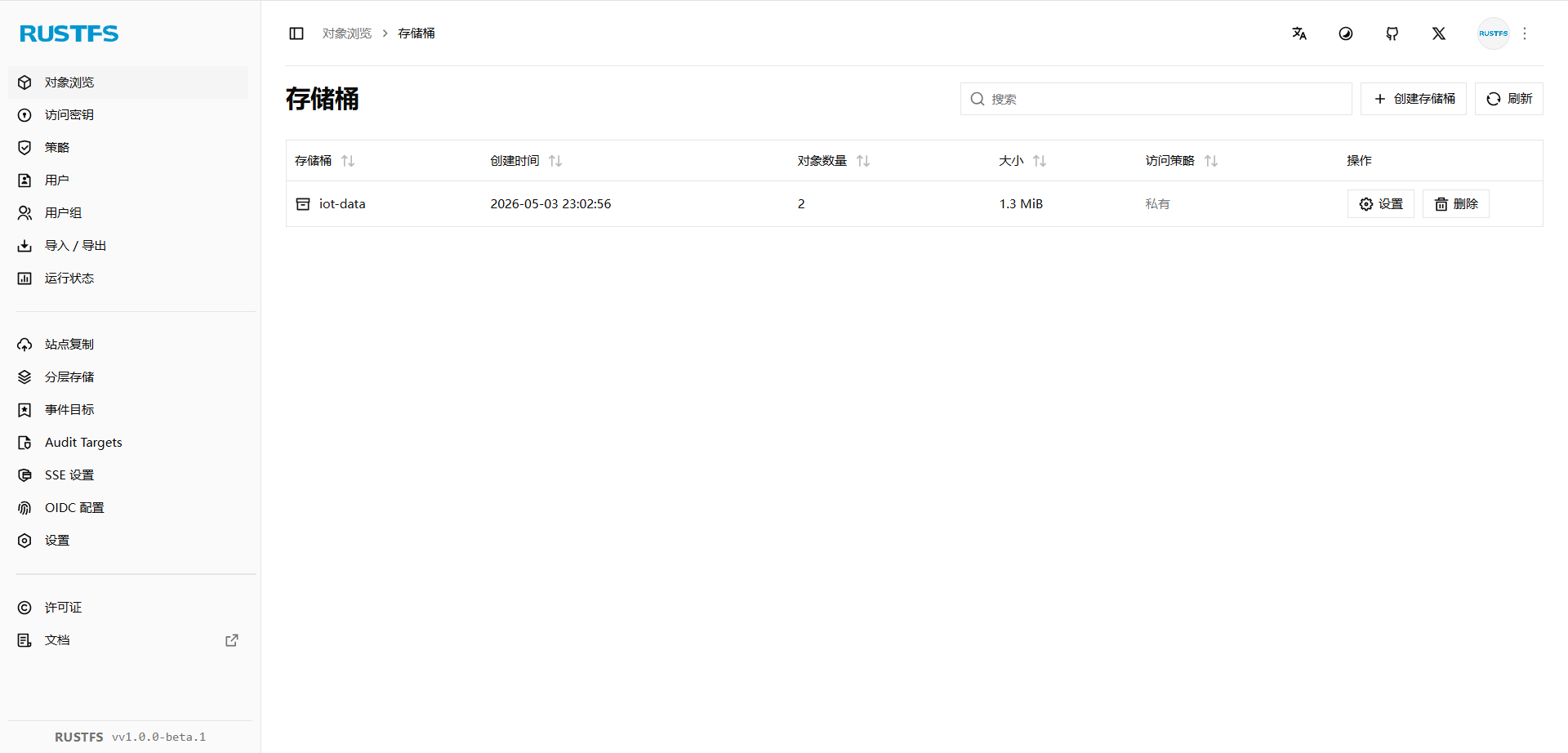Click the RUSTFS logo
This screenshot has height=753, width=1568.
pos(69,33)
